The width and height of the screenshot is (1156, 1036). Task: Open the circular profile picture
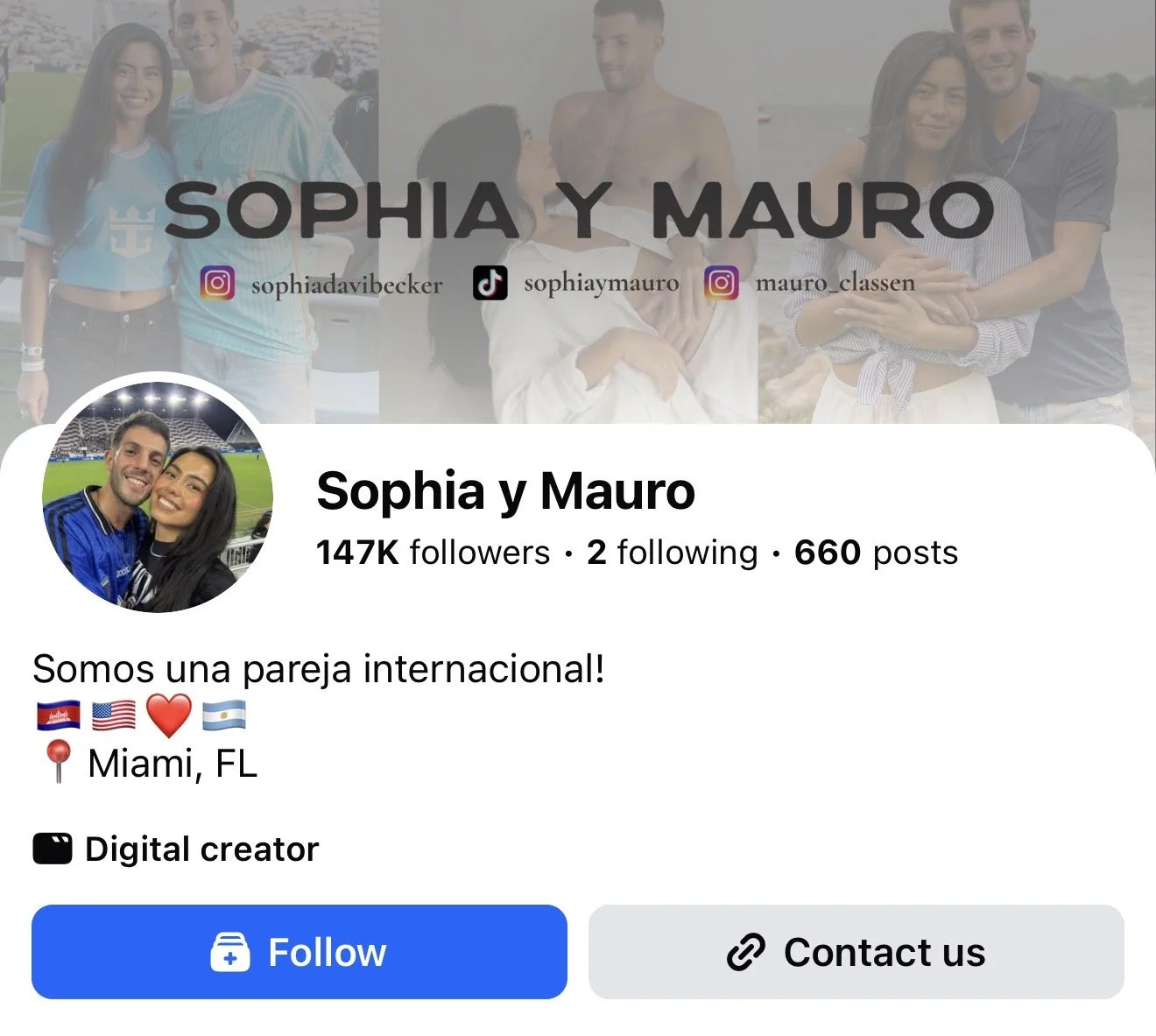click(158, 497)
